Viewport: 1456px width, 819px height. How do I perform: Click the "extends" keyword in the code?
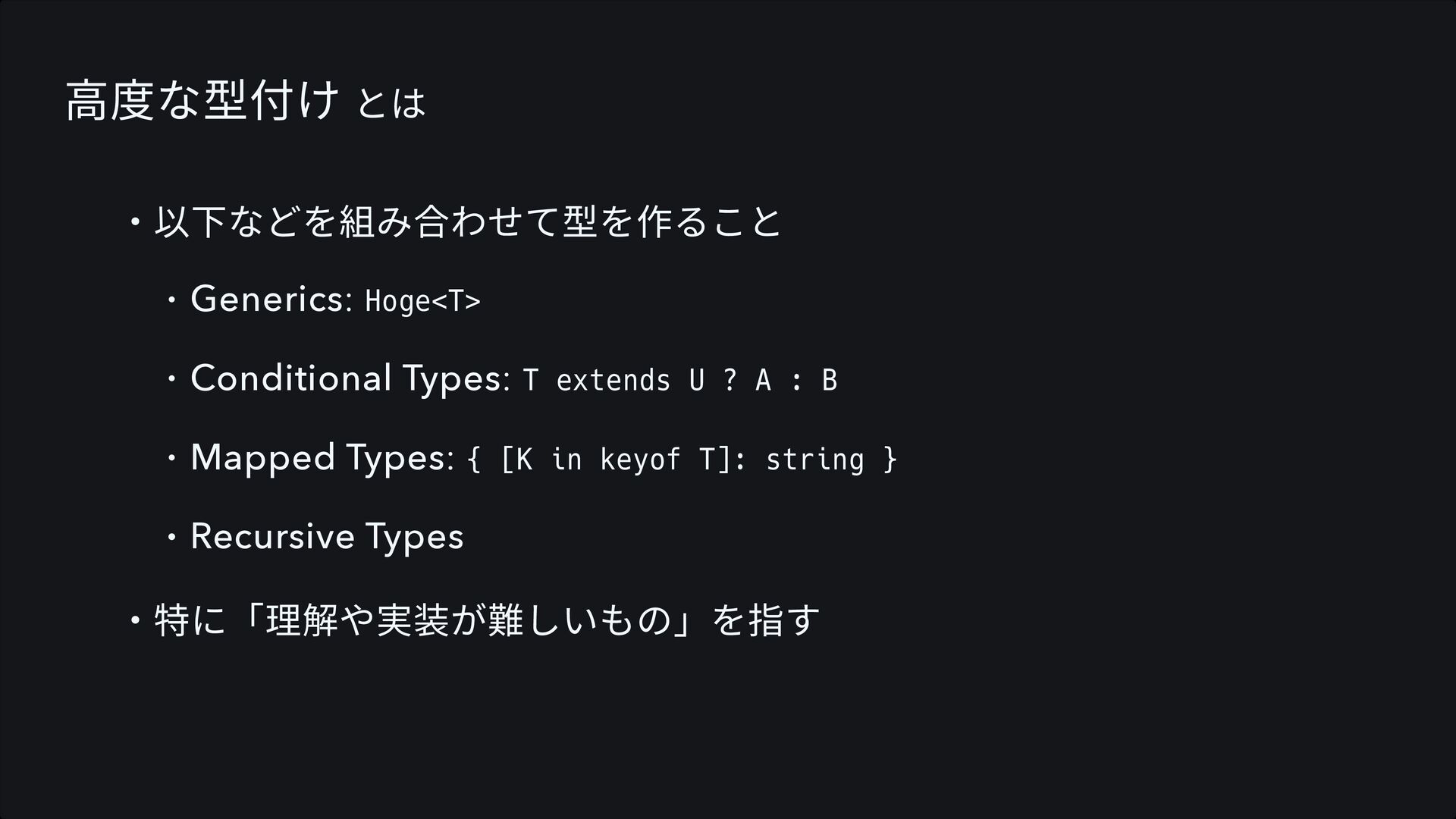coord(613,380)
